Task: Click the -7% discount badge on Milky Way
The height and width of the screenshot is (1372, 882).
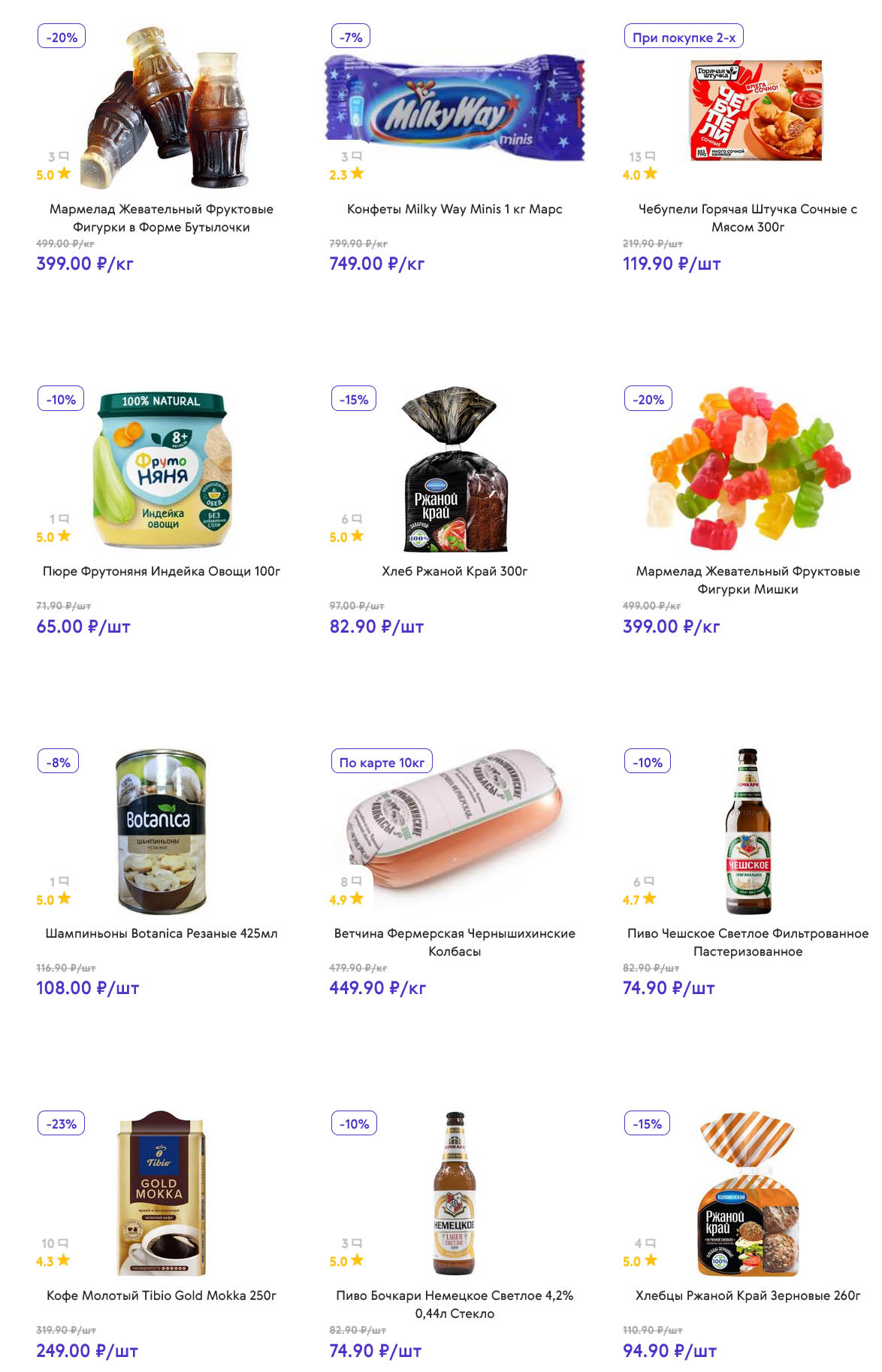Action: point(351,37)
